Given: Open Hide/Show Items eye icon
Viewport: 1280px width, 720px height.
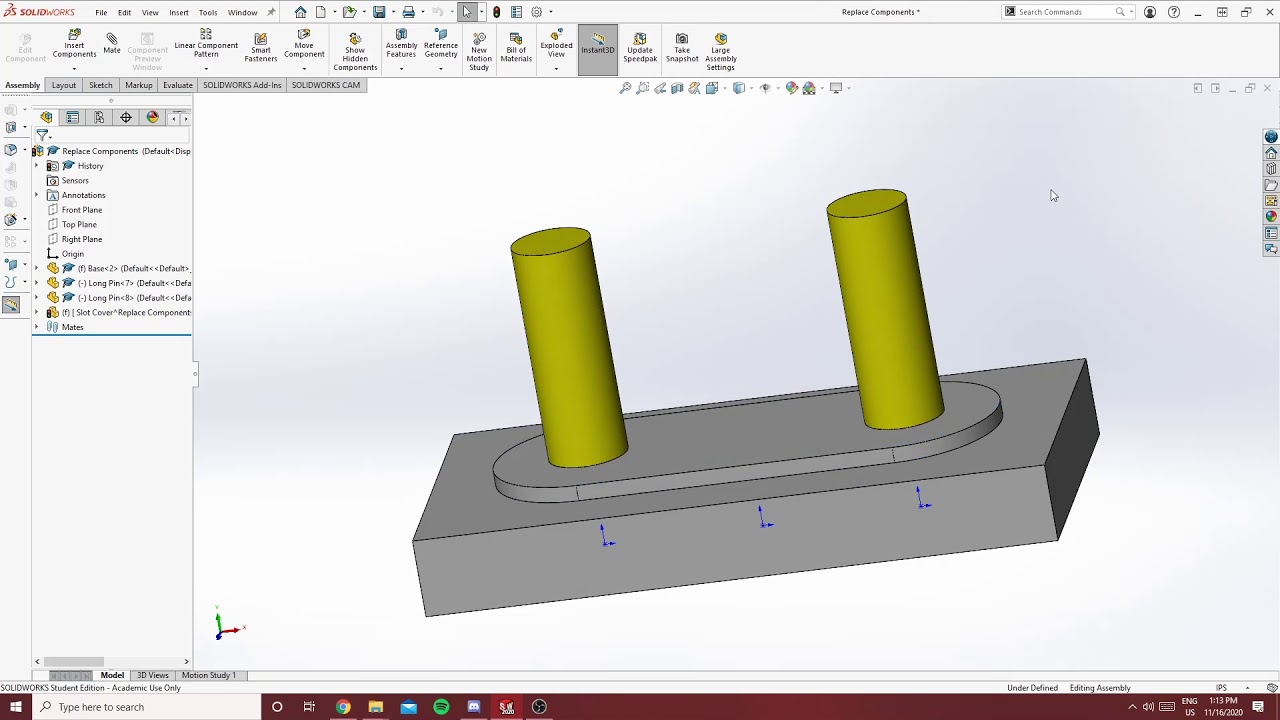Looking at the screenshot, I should pos(765,88).
